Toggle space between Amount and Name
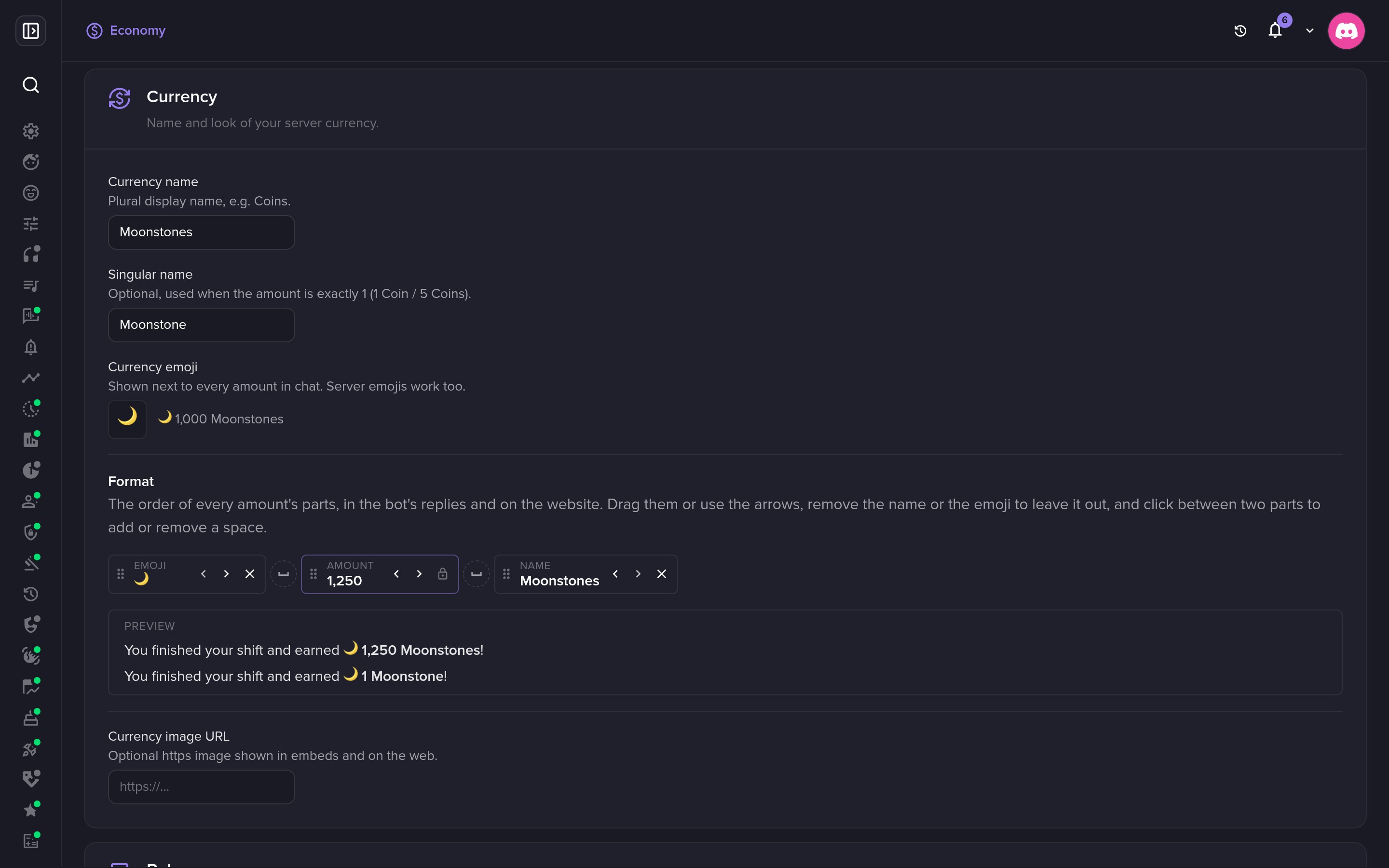This screenshot has height=868, width=1389. click(477, 574)
